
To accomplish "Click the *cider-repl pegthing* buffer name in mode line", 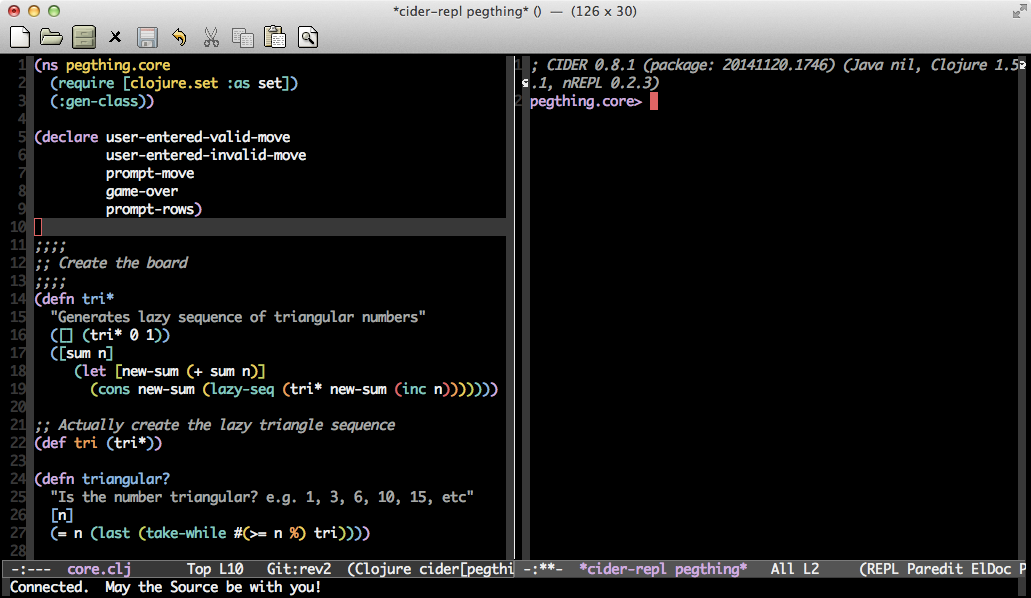I will click(x=662, y=569).
